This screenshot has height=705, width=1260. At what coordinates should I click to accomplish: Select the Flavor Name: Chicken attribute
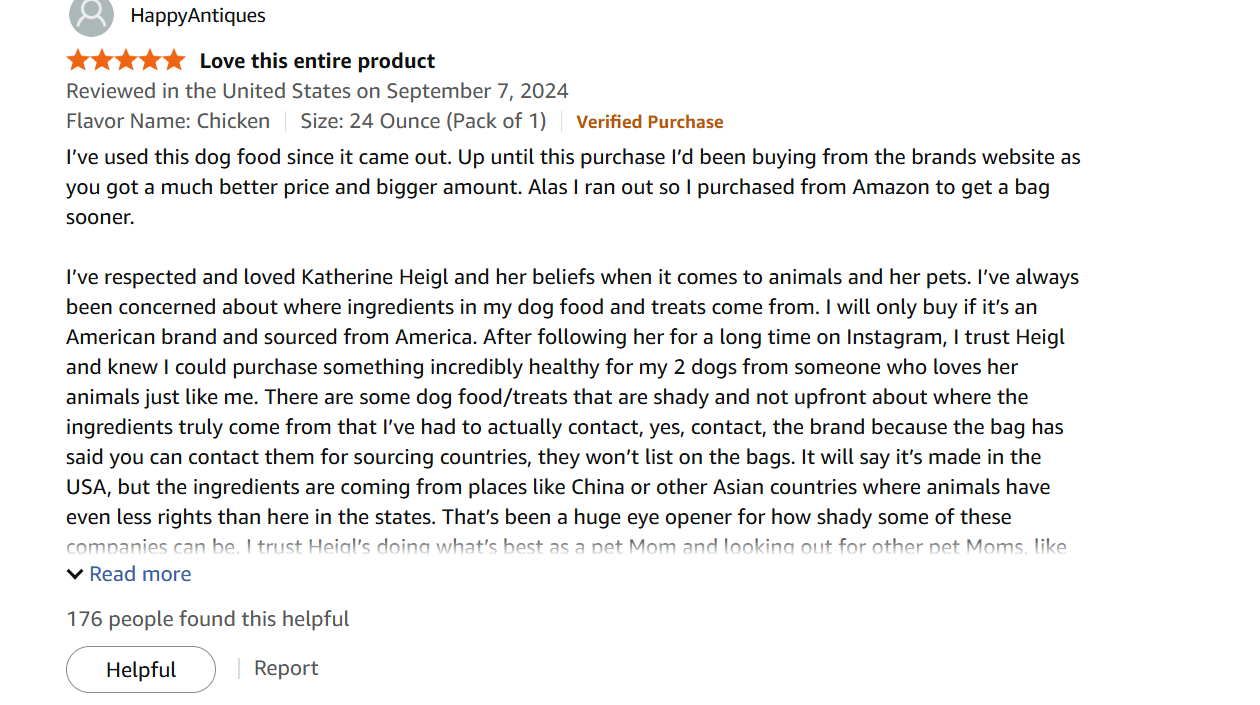pyautogui.click(x=168, y=121)
